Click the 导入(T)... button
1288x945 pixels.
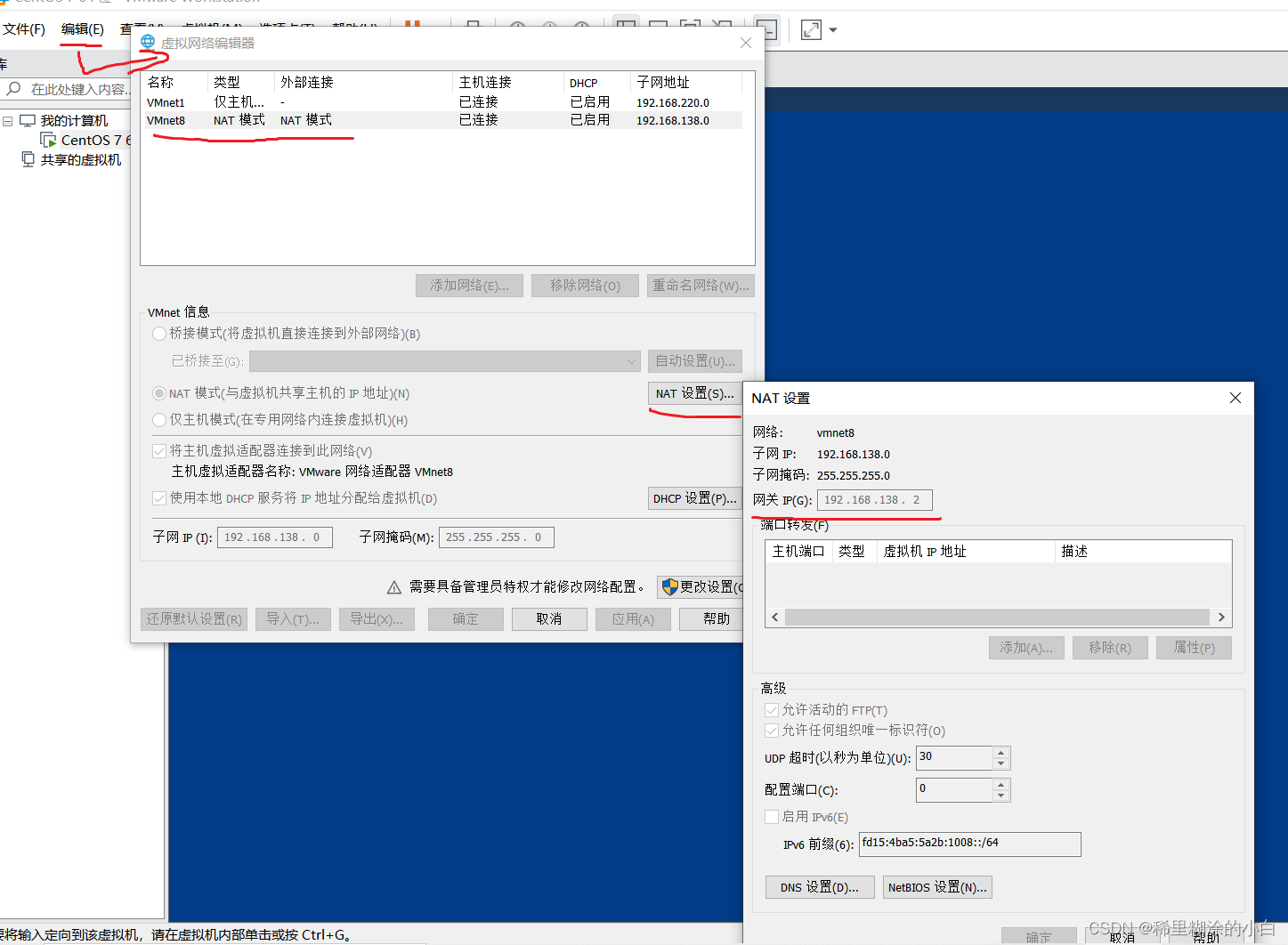click(293, 619)
